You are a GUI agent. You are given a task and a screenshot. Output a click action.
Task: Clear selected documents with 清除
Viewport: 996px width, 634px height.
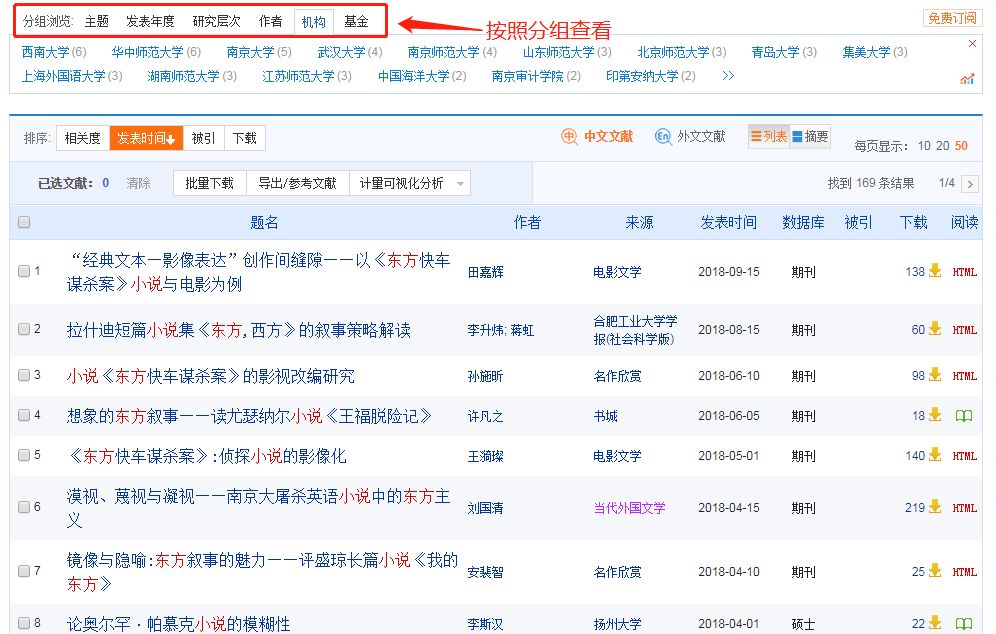click(x=138, y=184)
